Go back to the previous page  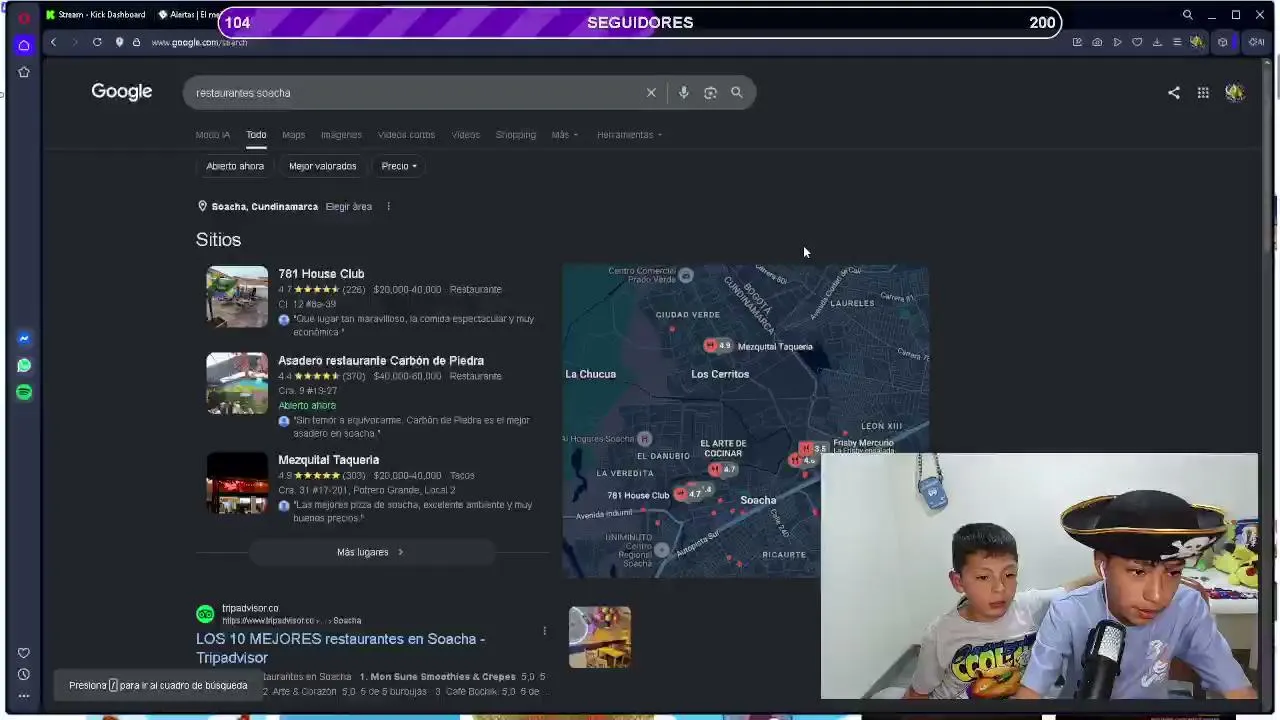click(x=53, y=42)
